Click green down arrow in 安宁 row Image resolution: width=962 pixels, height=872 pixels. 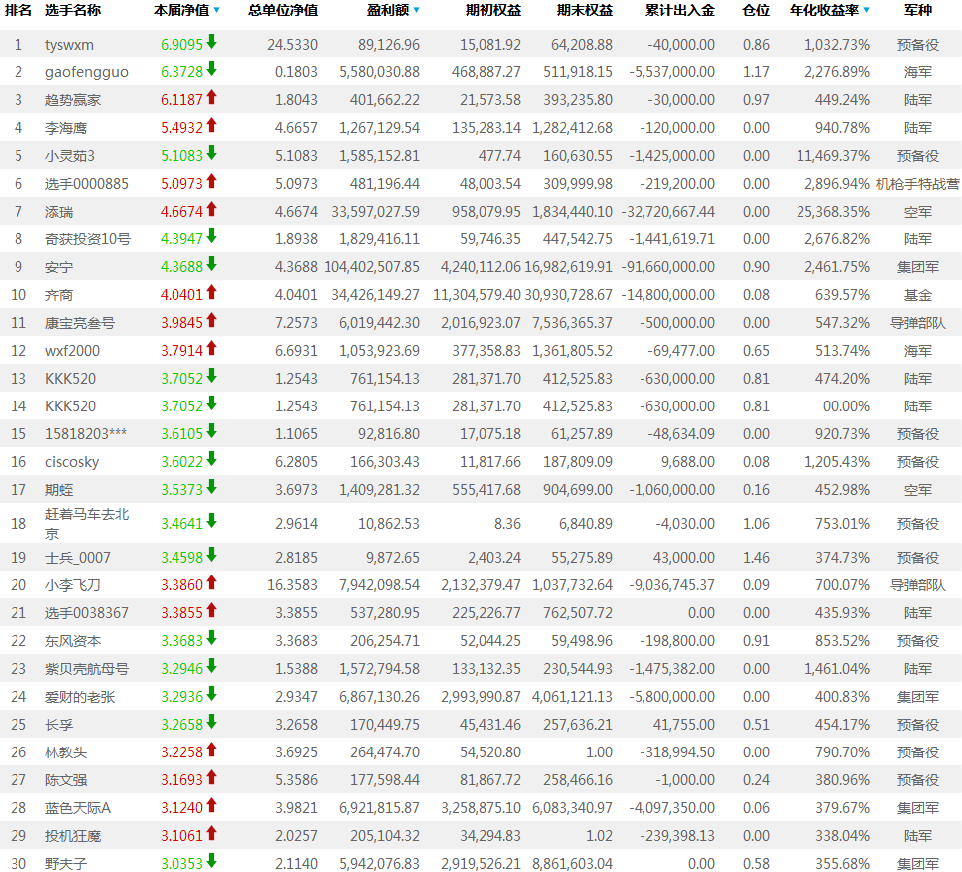point(212,264)
